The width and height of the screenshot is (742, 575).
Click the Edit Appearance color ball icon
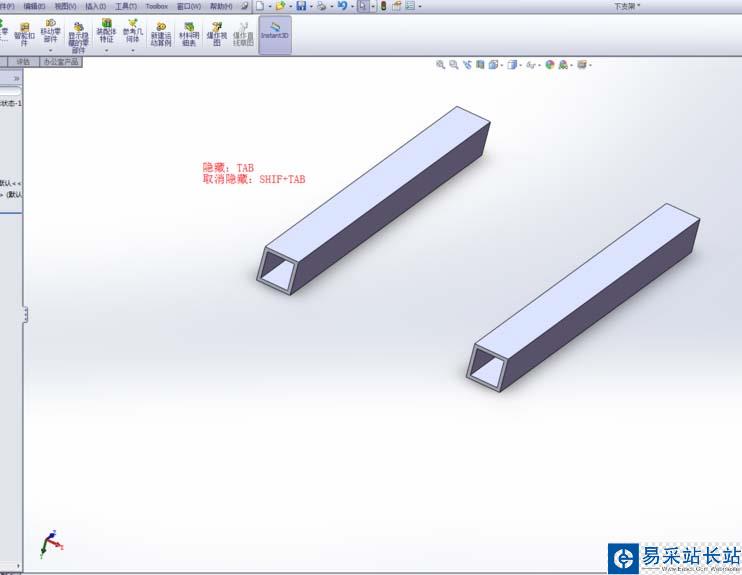[550, 65]
